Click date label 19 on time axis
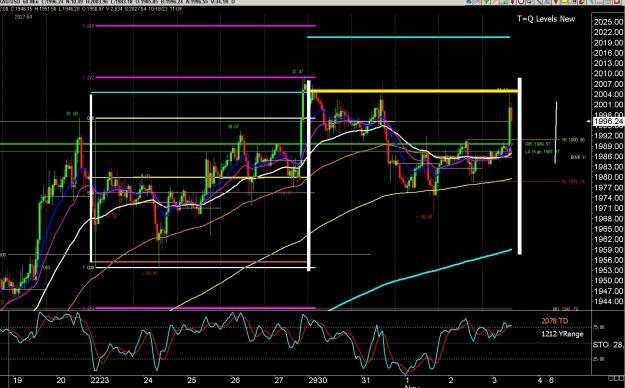Image resolution: width=625 pixels, height=388 pixels. (18, 380)
